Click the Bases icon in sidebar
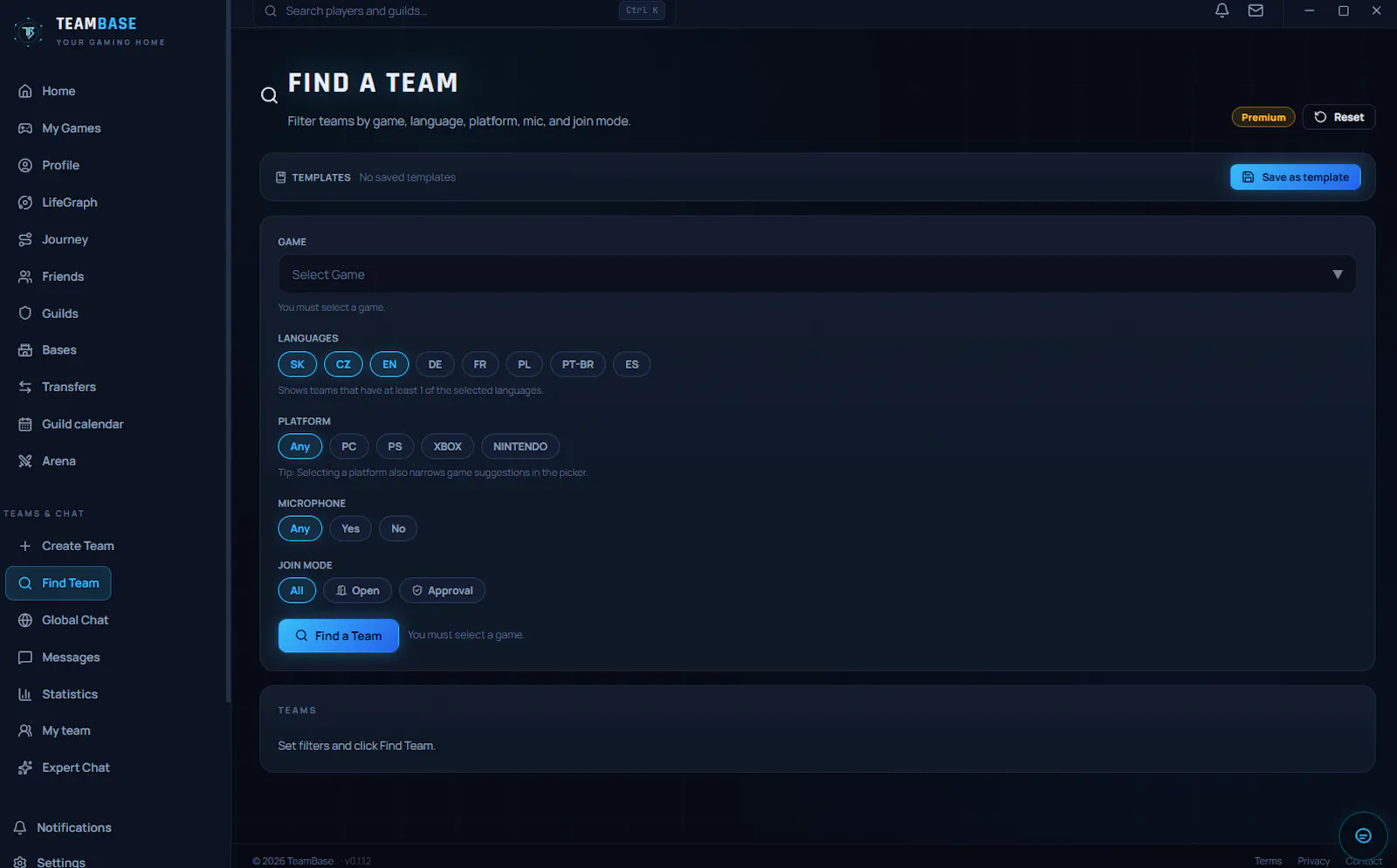1397x868 pixels. 25,350
